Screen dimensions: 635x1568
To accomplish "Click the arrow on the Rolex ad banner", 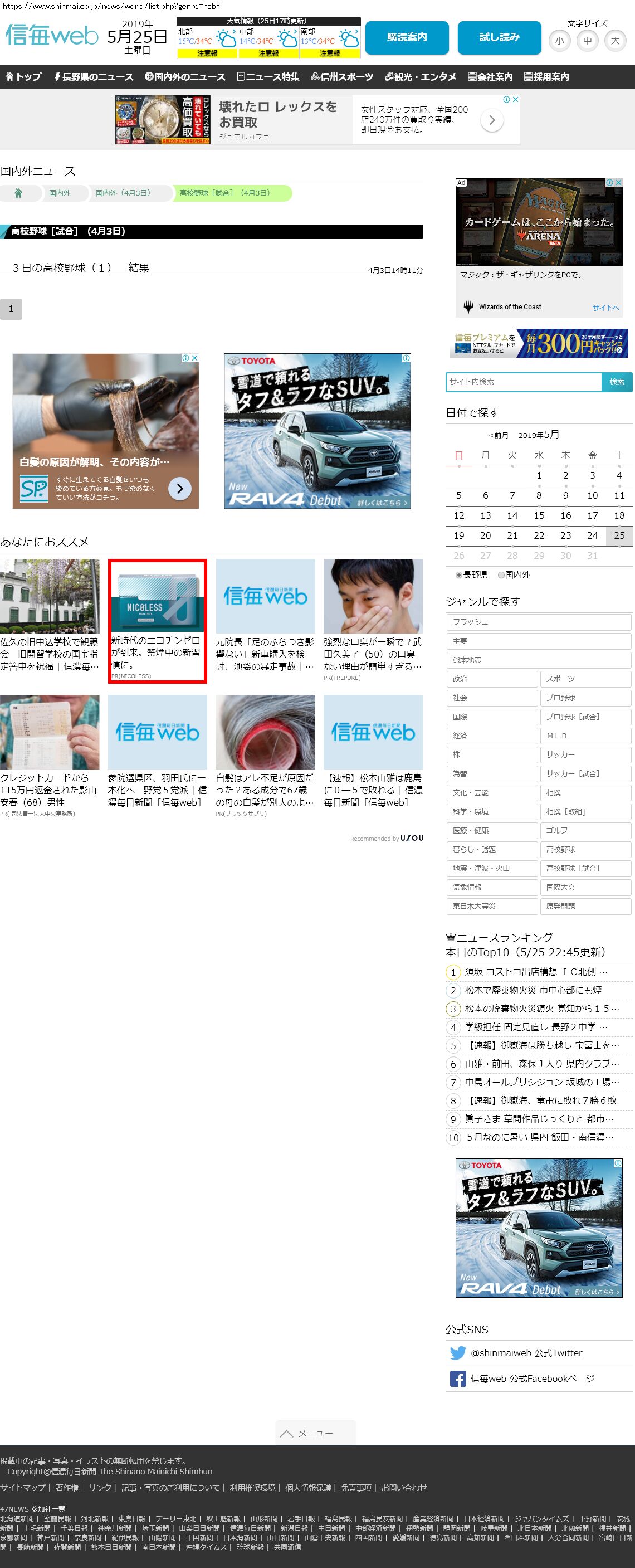I will (492, 120).
